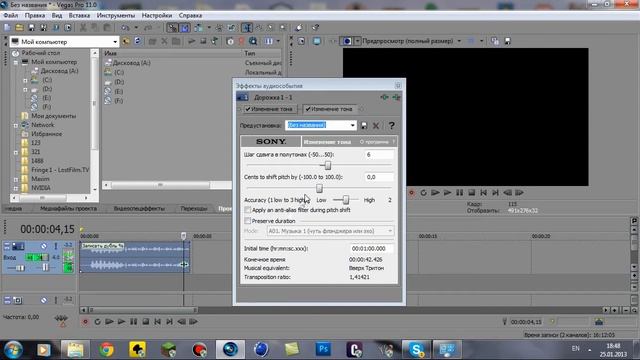Select the Fringe 1 - LostFilm.TV folder
Screen dimensions: 640x360
pyautogui.click(x=60, y=170)
